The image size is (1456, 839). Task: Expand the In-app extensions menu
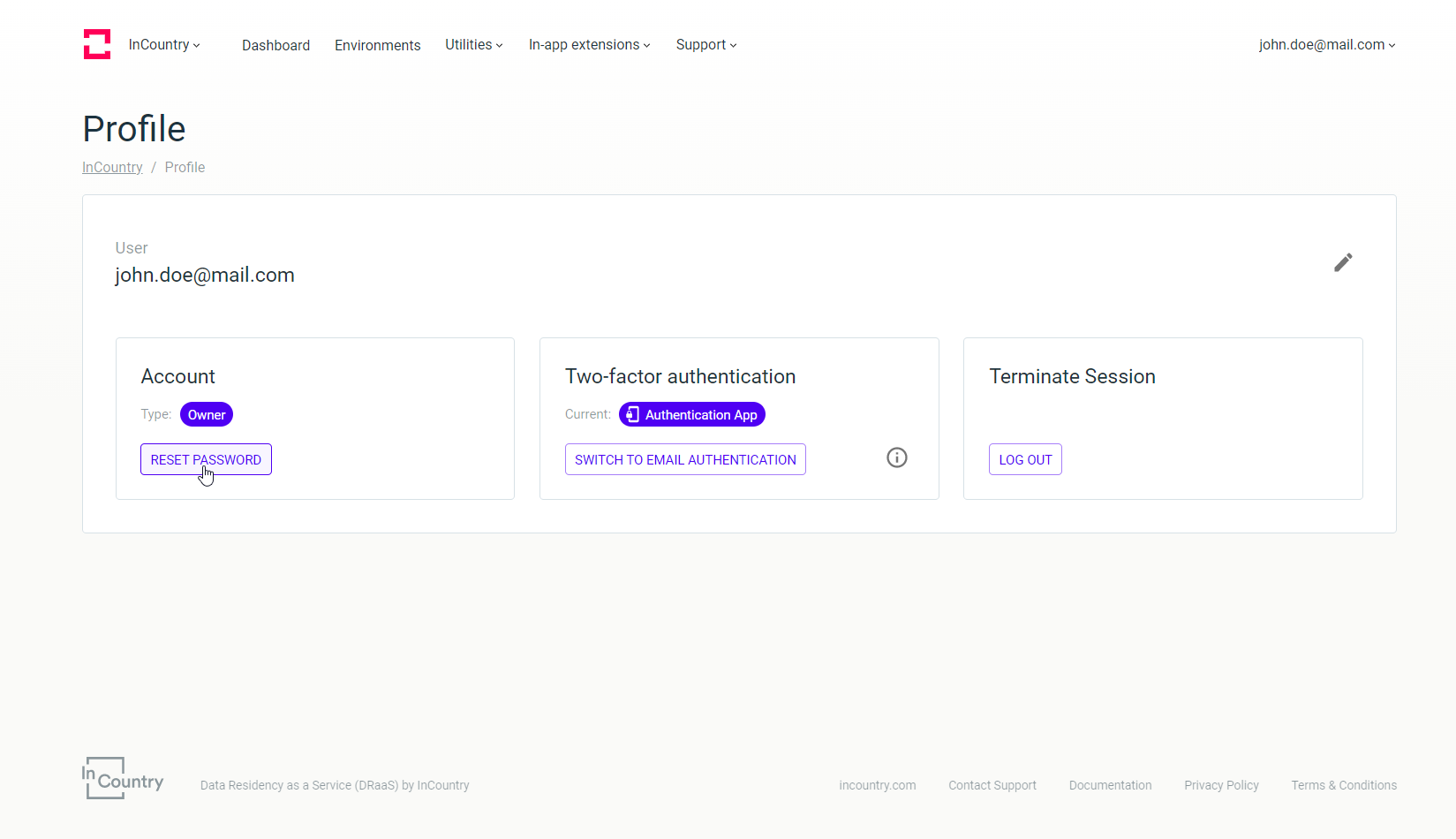(590, 45)
